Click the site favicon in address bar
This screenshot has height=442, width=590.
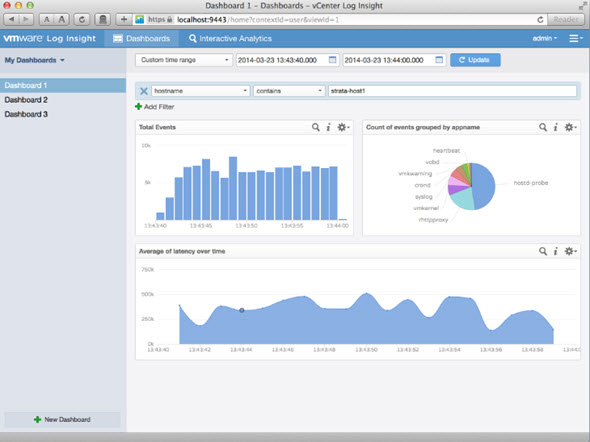point(139,20)
